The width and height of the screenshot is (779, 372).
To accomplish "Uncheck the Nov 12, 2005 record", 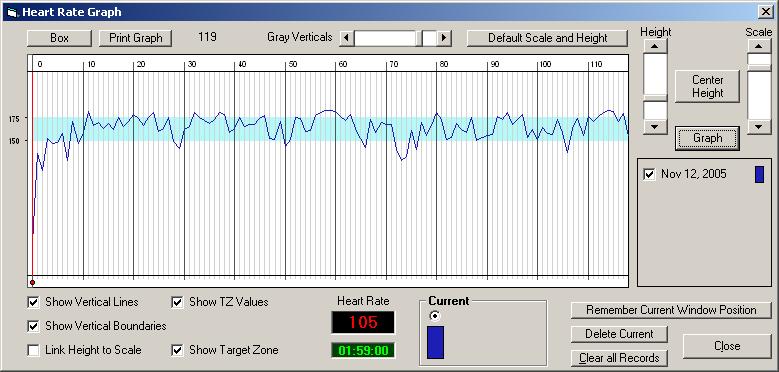I will click(x=649, y=174).
